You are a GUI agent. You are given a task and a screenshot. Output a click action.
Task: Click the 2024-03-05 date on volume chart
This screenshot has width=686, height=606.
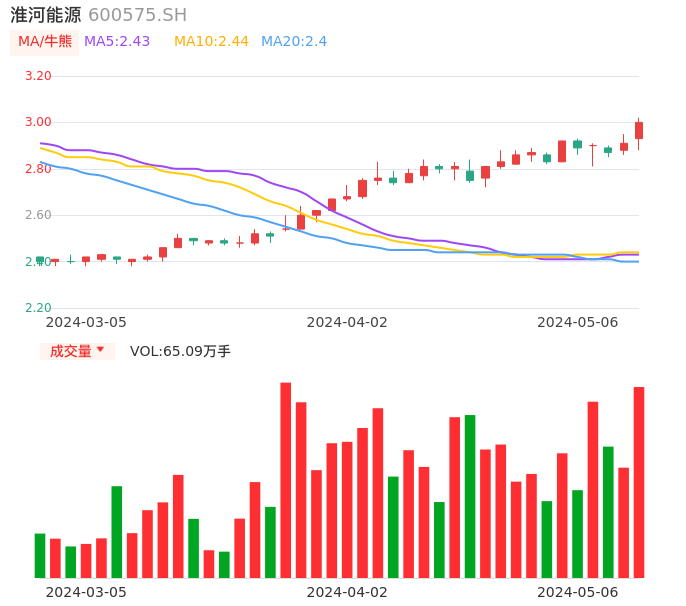86,592
